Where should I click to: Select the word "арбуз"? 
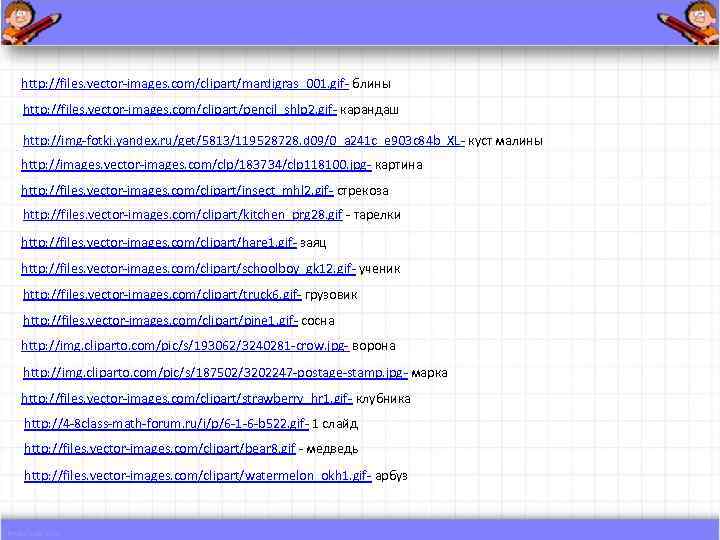pyautogui.click(x=391, y=476)
